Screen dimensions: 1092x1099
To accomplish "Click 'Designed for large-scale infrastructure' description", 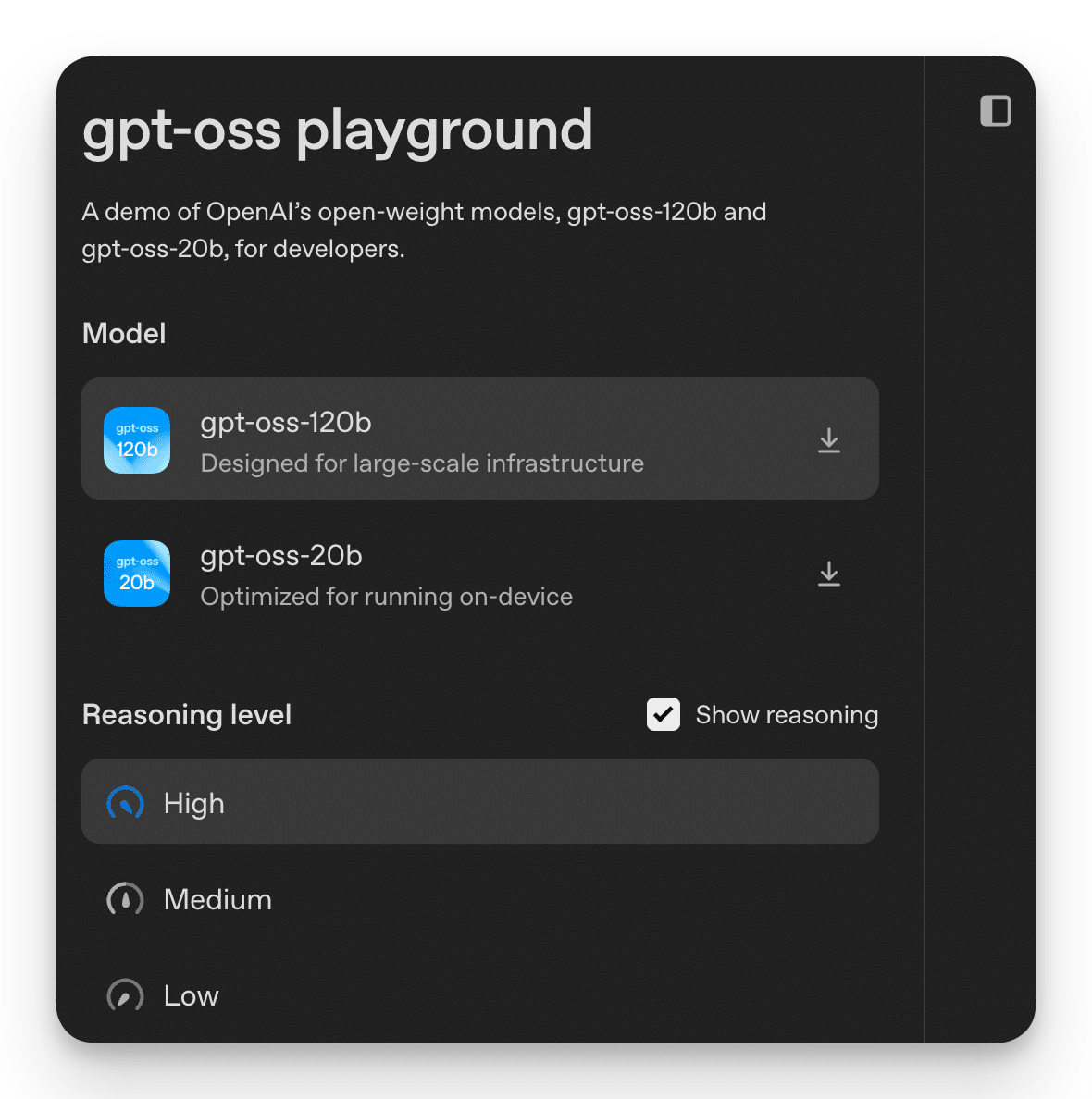I will [x=422, y=463].
